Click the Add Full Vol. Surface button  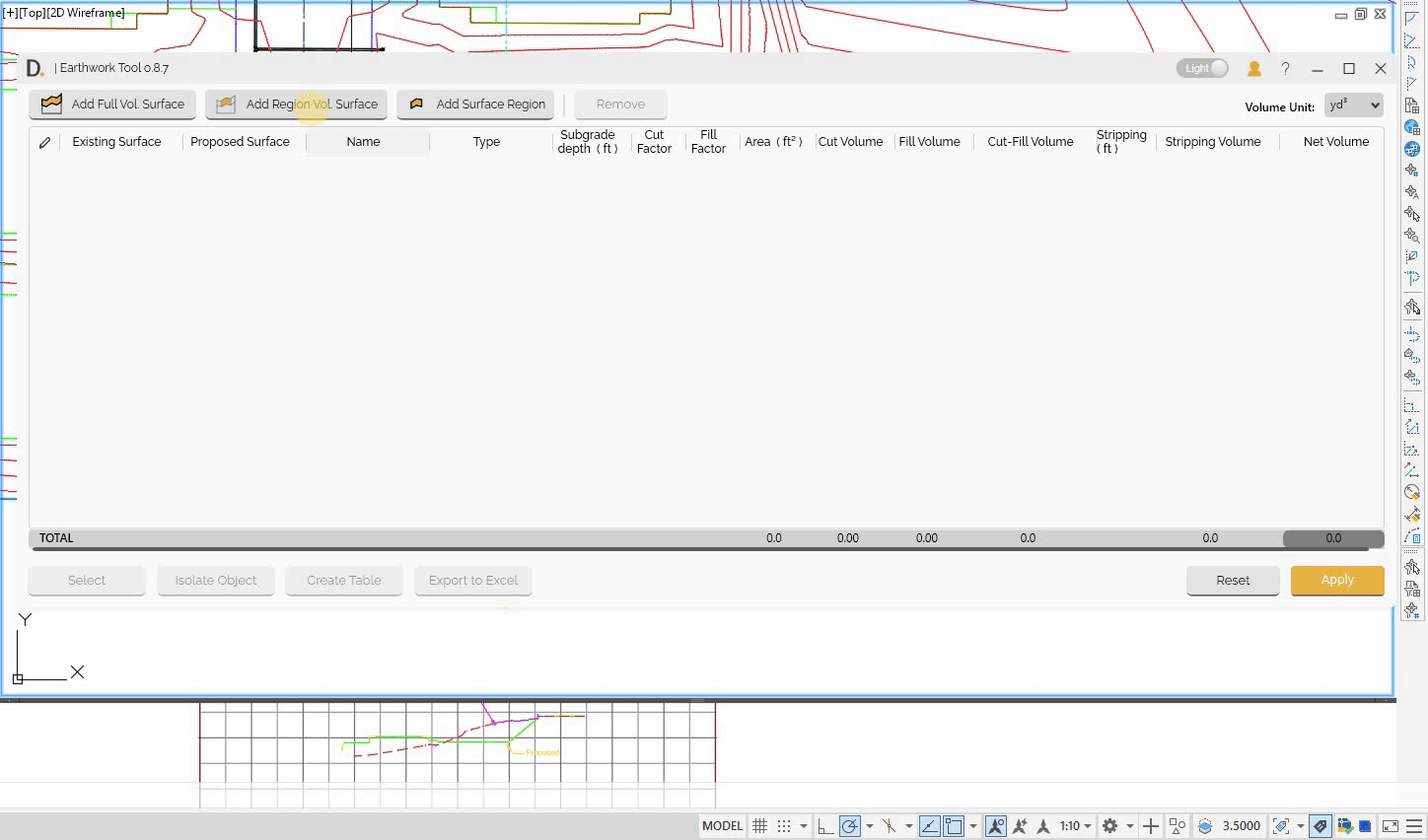coord(112,105)
